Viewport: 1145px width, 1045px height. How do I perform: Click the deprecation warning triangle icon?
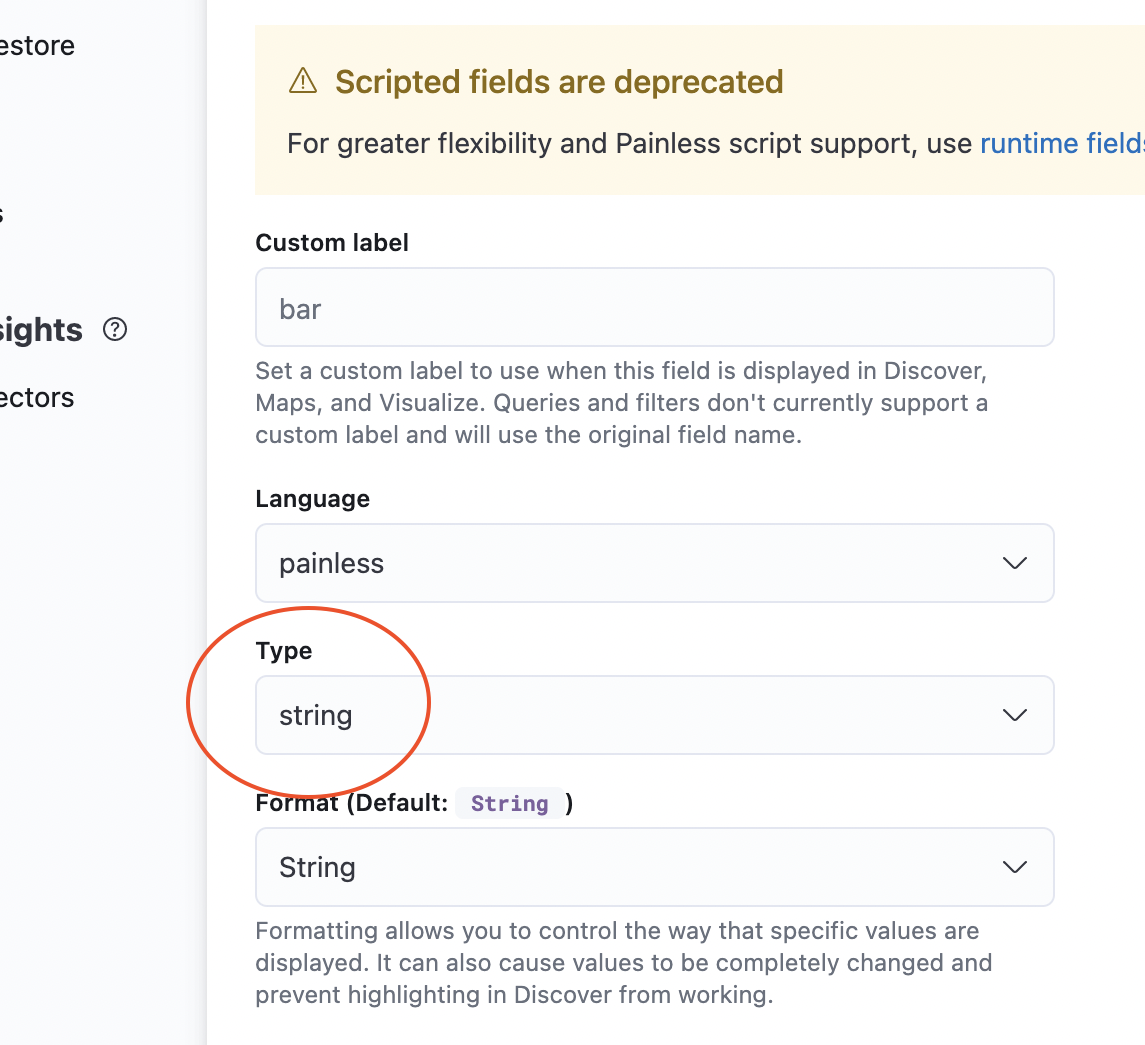(x=302, y=82)
